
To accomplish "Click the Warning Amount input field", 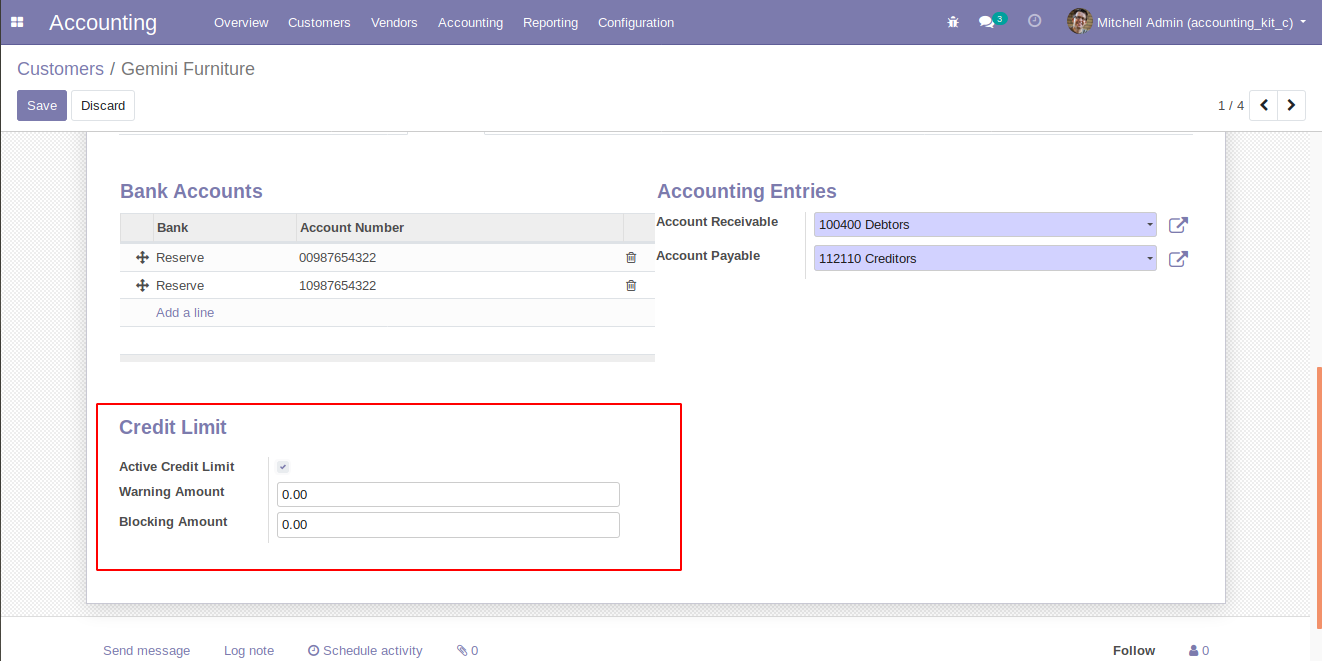I will pos(448,495).
